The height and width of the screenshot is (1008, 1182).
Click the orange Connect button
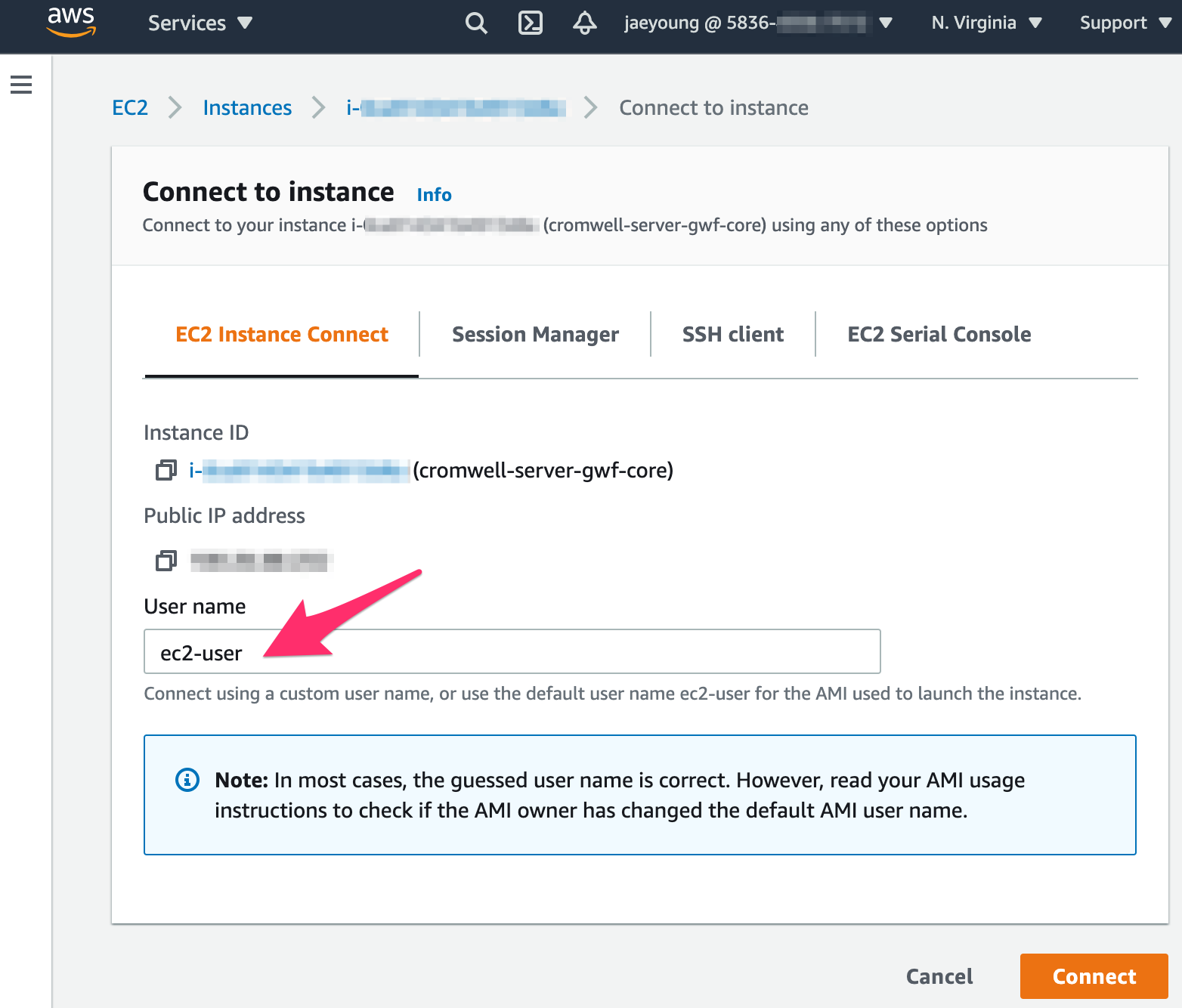coord(1094,976)
